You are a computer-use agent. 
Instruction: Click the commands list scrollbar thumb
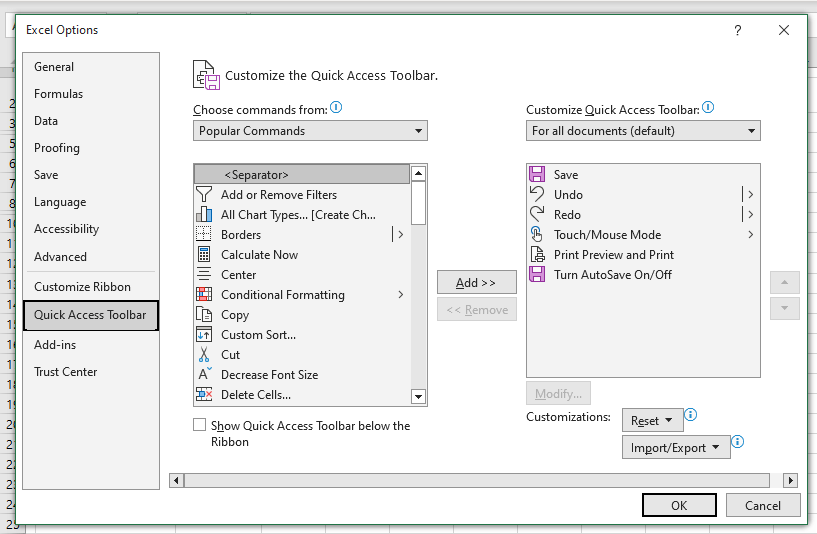[x=418, y=203]
